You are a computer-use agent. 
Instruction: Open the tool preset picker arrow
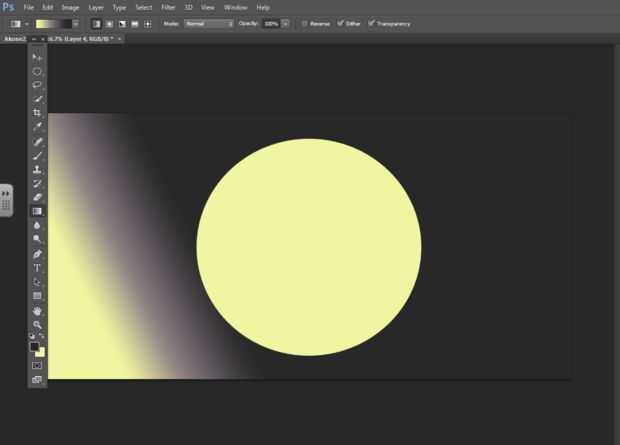click(27, 24)
